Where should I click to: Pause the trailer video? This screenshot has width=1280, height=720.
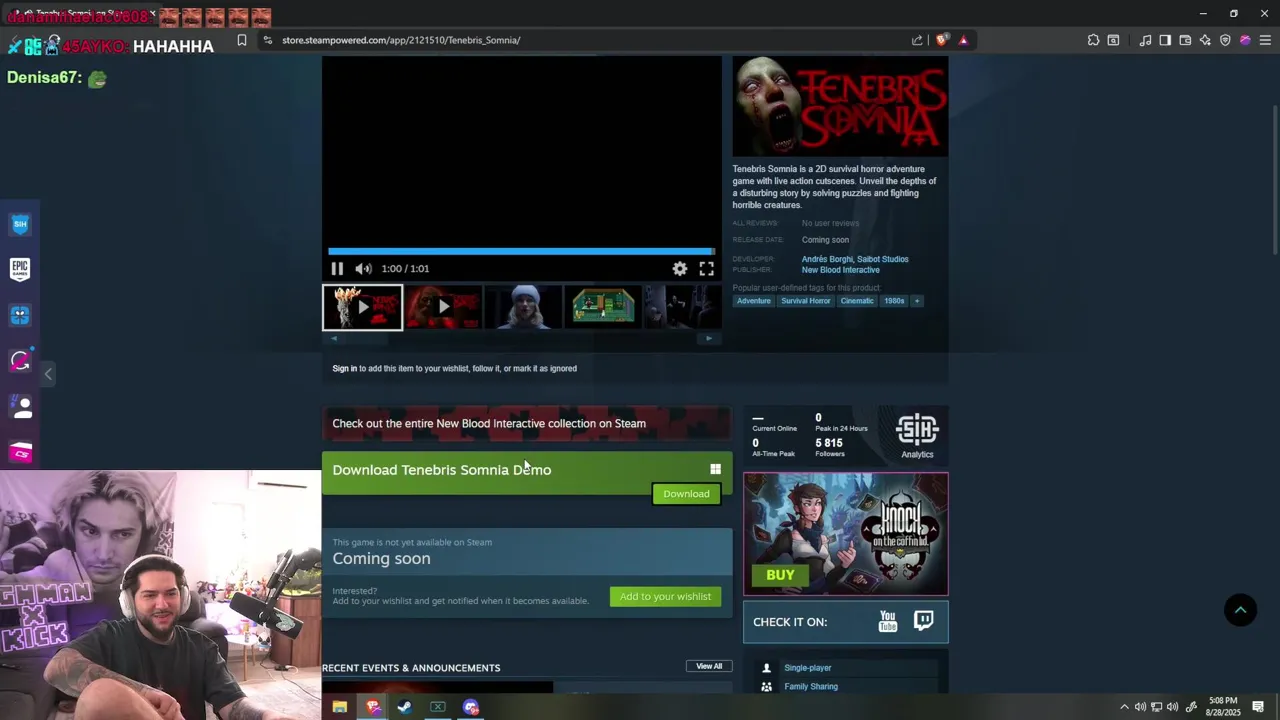[337, 269]
